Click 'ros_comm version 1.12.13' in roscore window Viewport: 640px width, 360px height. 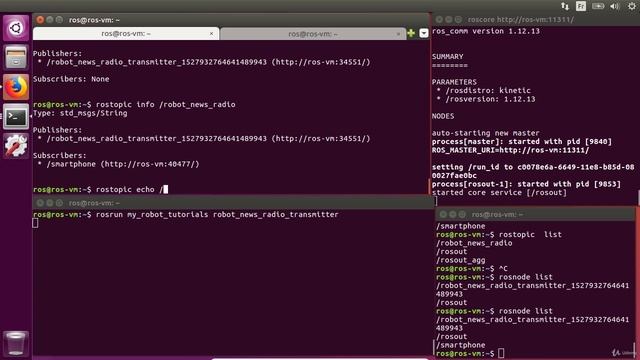click(x=486, y=31)
